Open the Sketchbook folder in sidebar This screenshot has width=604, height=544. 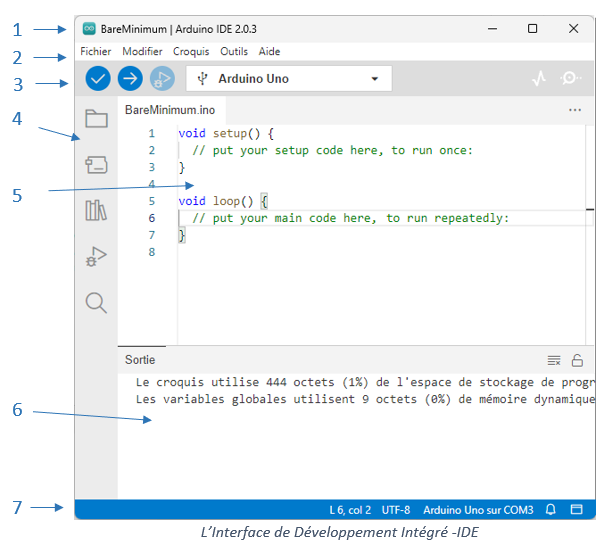click(x=96, y=118)
